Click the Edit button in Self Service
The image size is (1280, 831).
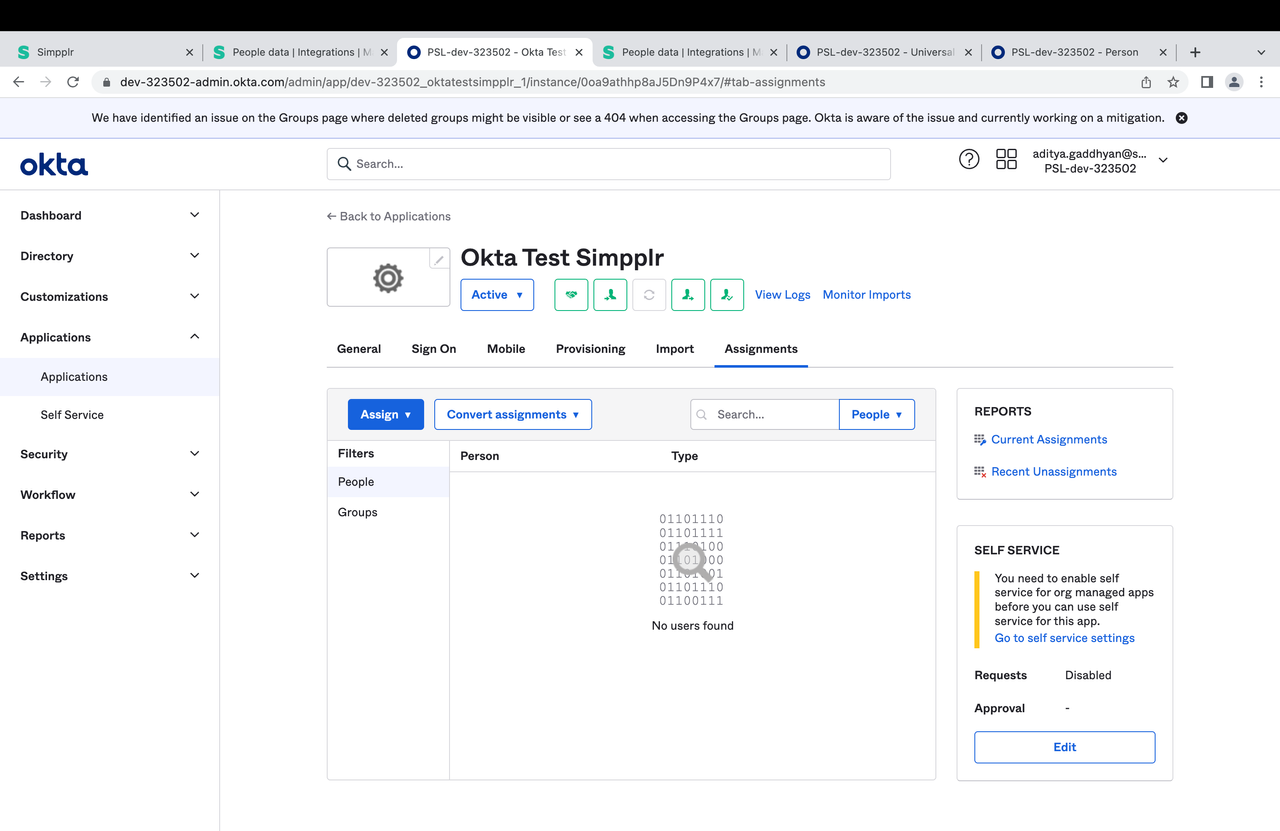coord(1064,747)
